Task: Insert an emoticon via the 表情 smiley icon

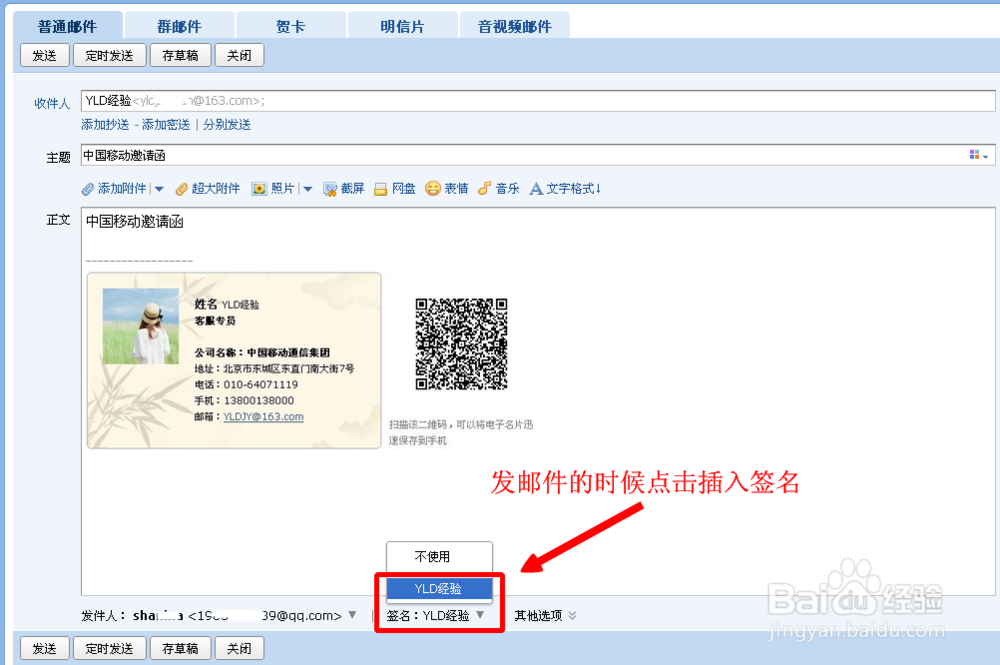Action: pos(430,188)
